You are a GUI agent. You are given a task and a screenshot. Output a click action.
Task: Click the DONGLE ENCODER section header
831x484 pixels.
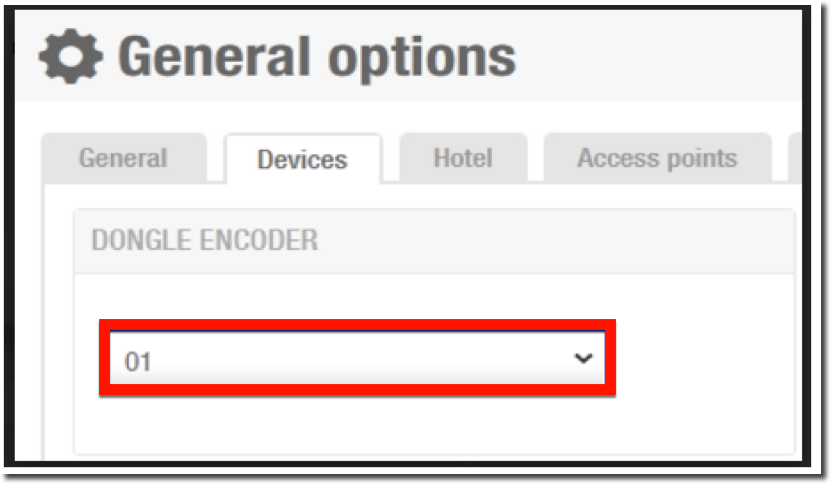click(x=434, y=241)
